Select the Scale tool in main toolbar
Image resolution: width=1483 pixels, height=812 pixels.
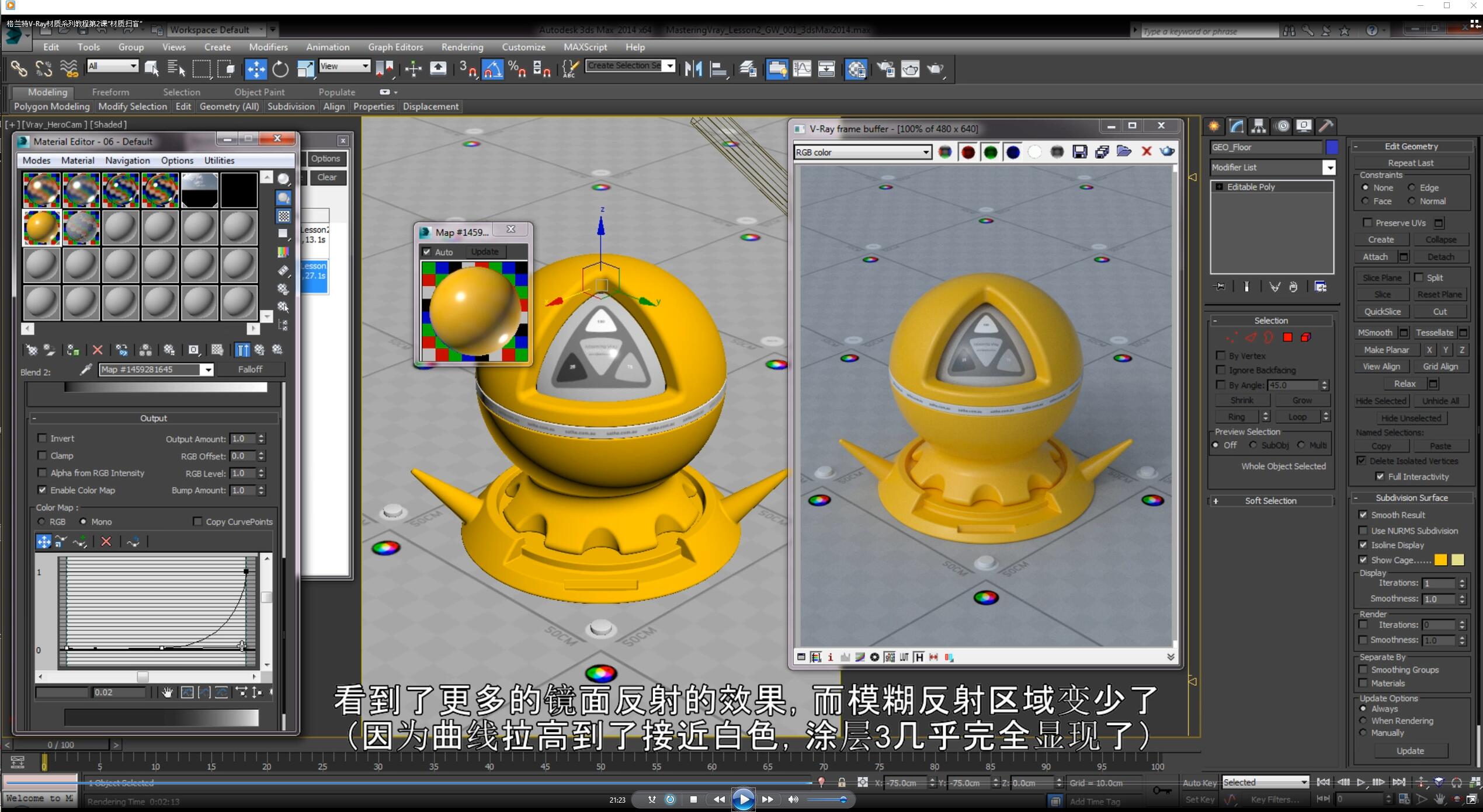click(x=305, y=69)
